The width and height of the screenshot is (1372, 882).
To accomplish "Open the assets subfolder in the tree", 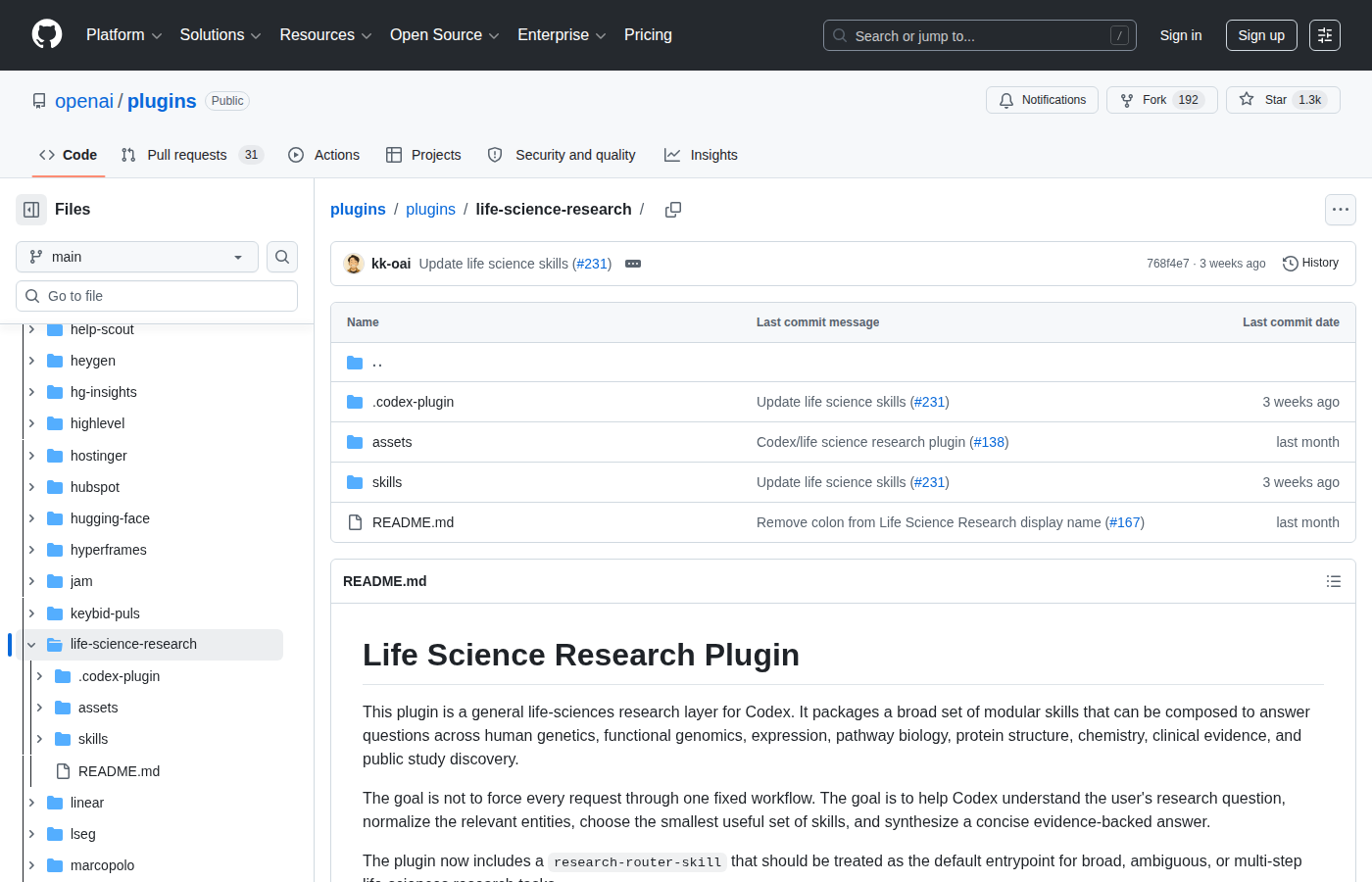I will [98, 708].
